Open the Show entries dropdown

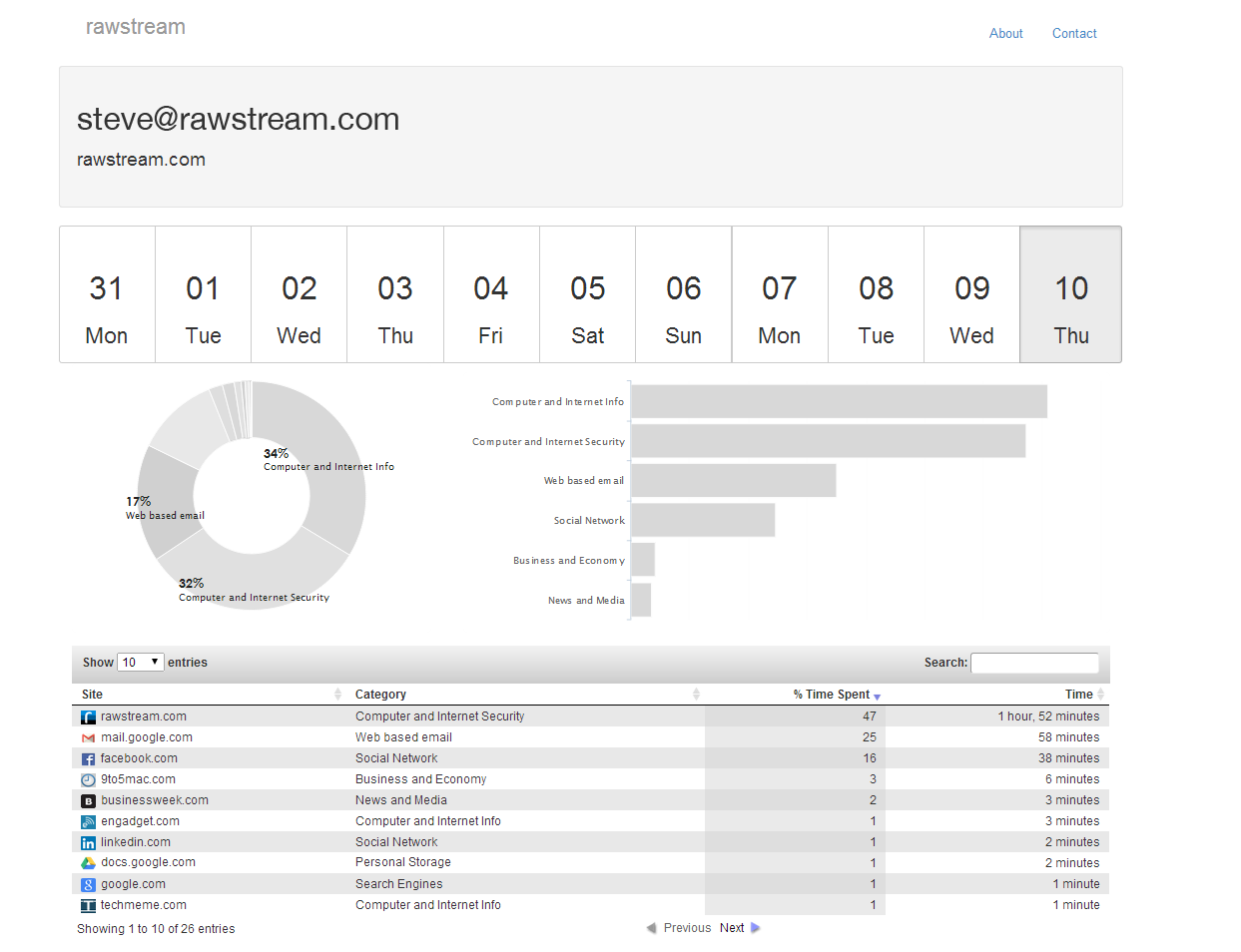click(x=140, y=662)
